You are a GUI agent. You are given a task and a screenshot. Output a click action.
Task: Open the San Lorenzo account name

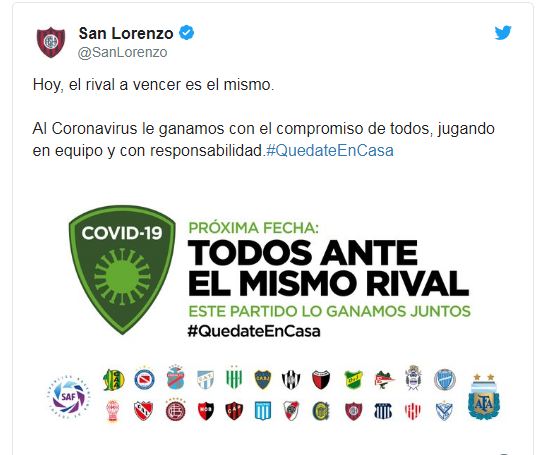click(126, 33)
